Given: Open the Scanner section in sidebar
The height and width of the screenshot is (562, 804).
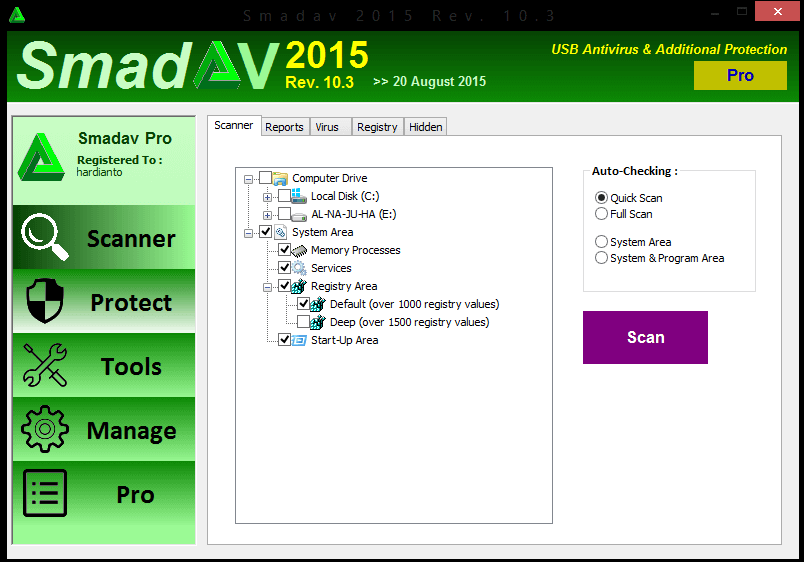Looking at the screenshot, I should click(104, 237).
